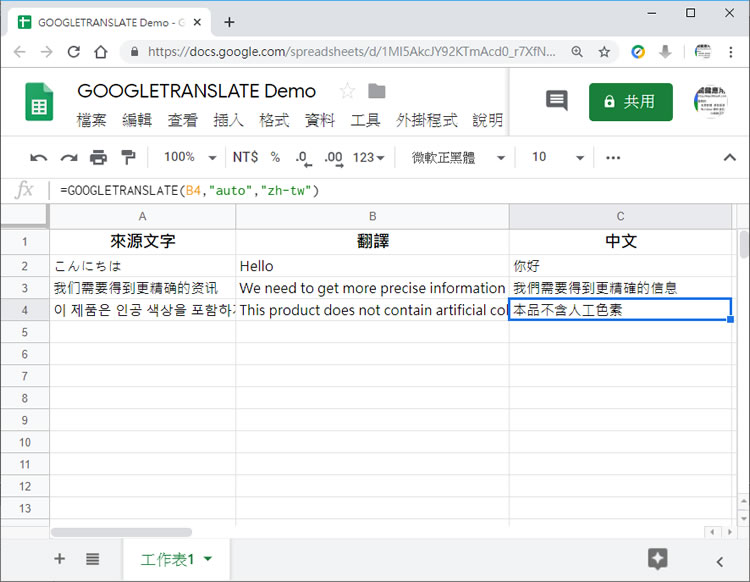
Task: Open comments with the speech bubble icon
Action: tap(557, 100)
